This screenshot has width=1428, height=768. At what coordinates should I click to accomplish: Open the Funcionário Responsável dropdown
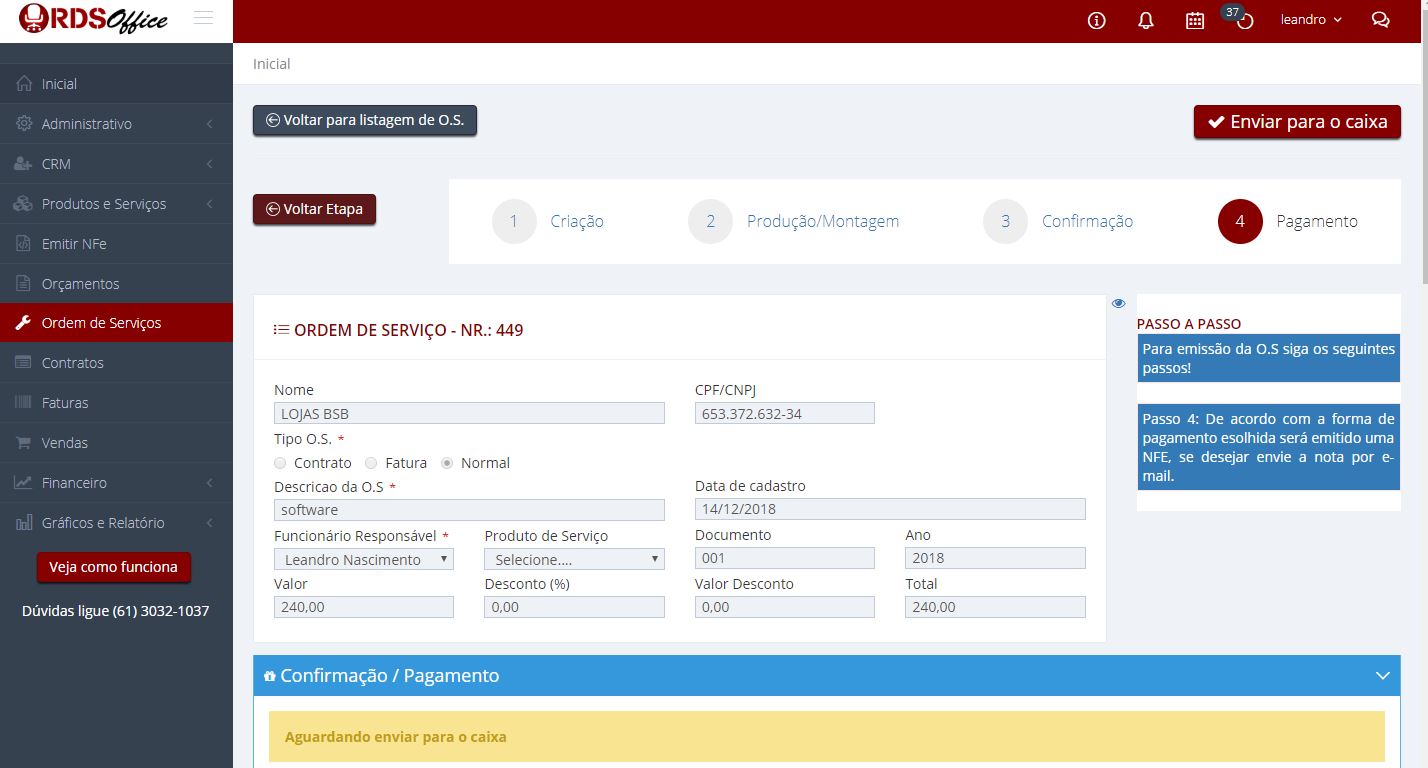(364, 559)
